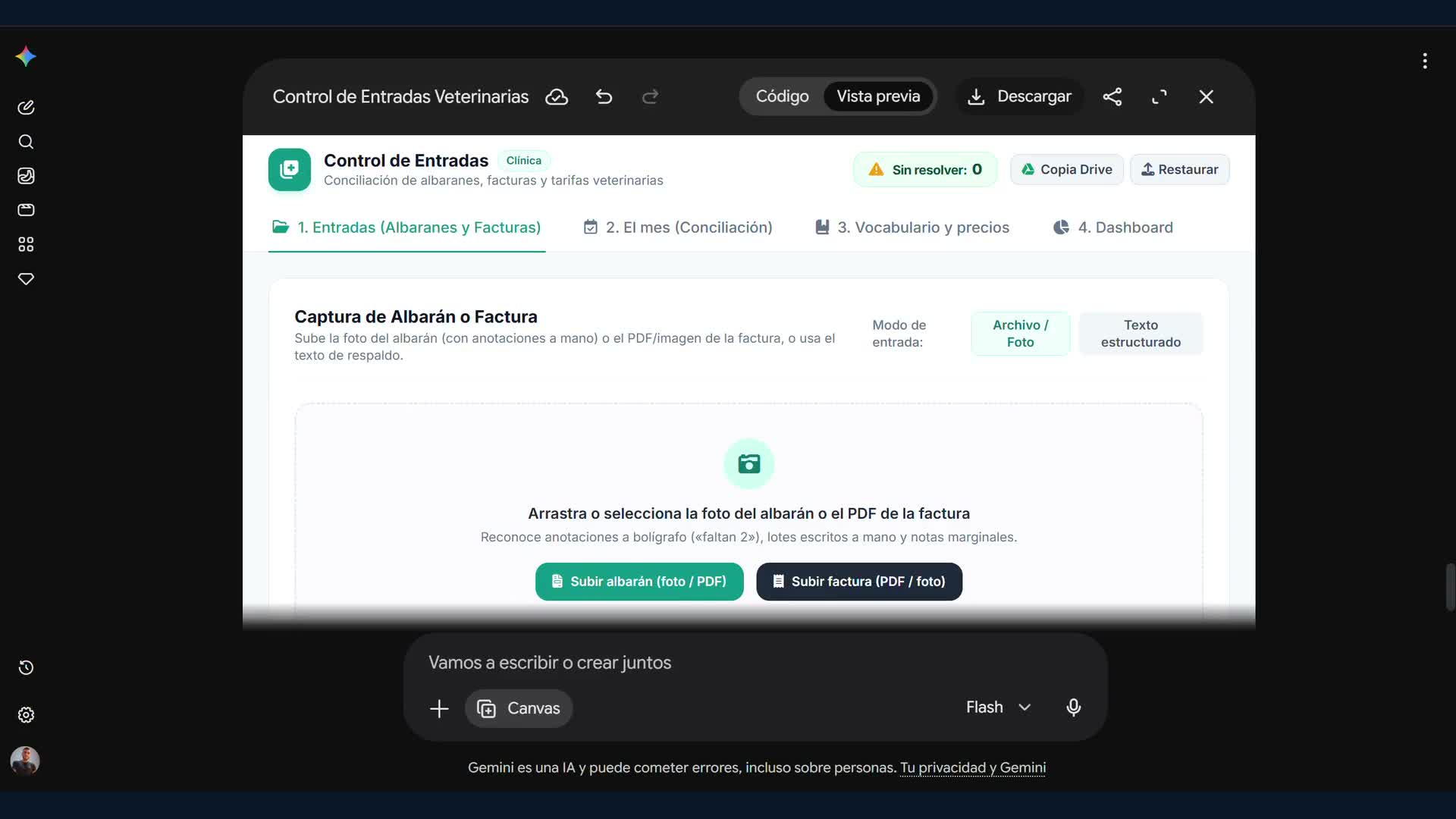Redo the canvas change
Viewport: 1456px width, 819px height.
pyautogui.click(x=650, y=97)
